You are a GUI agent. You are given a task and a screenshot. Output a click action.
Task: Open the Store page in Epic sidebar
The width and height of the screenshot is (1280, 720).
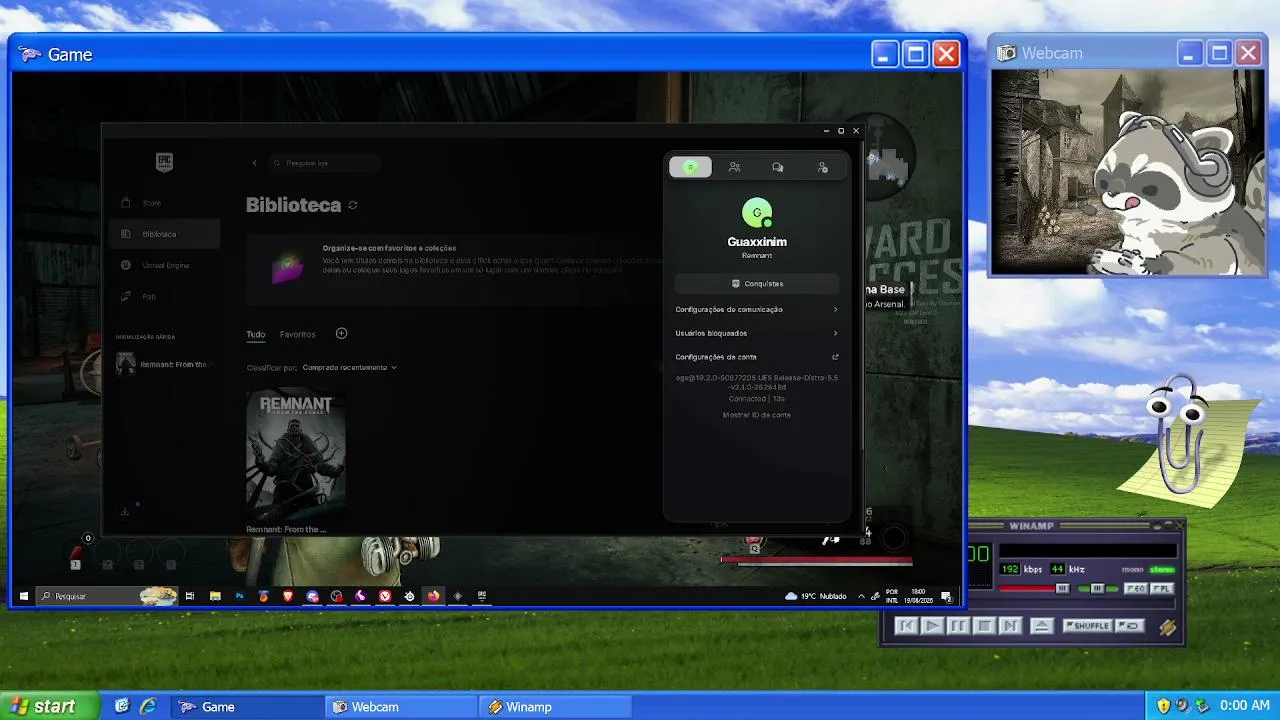[x=165, y=203]
